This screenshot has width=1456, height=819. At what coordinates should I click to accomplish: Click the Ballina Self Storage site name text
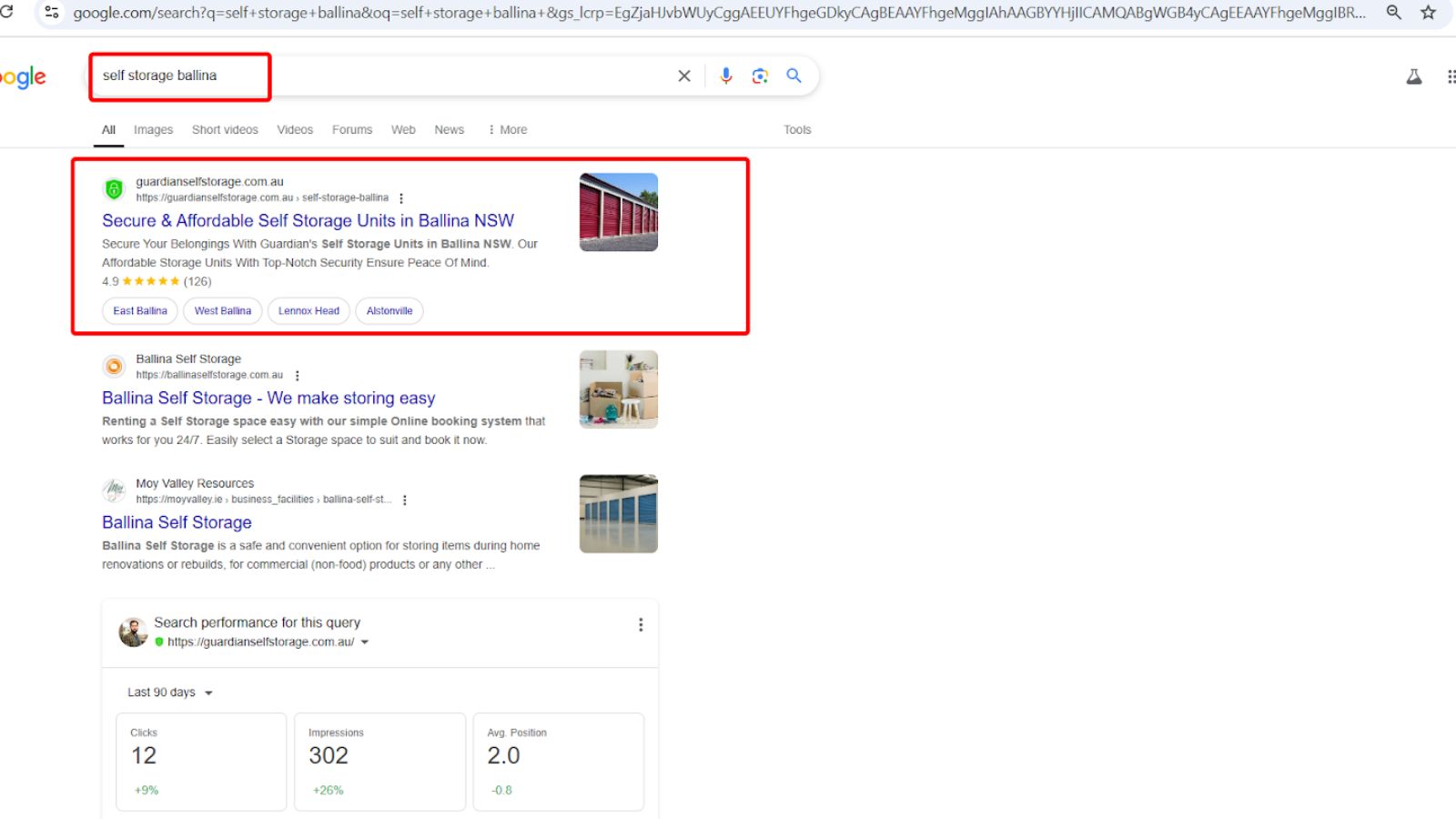188,359
